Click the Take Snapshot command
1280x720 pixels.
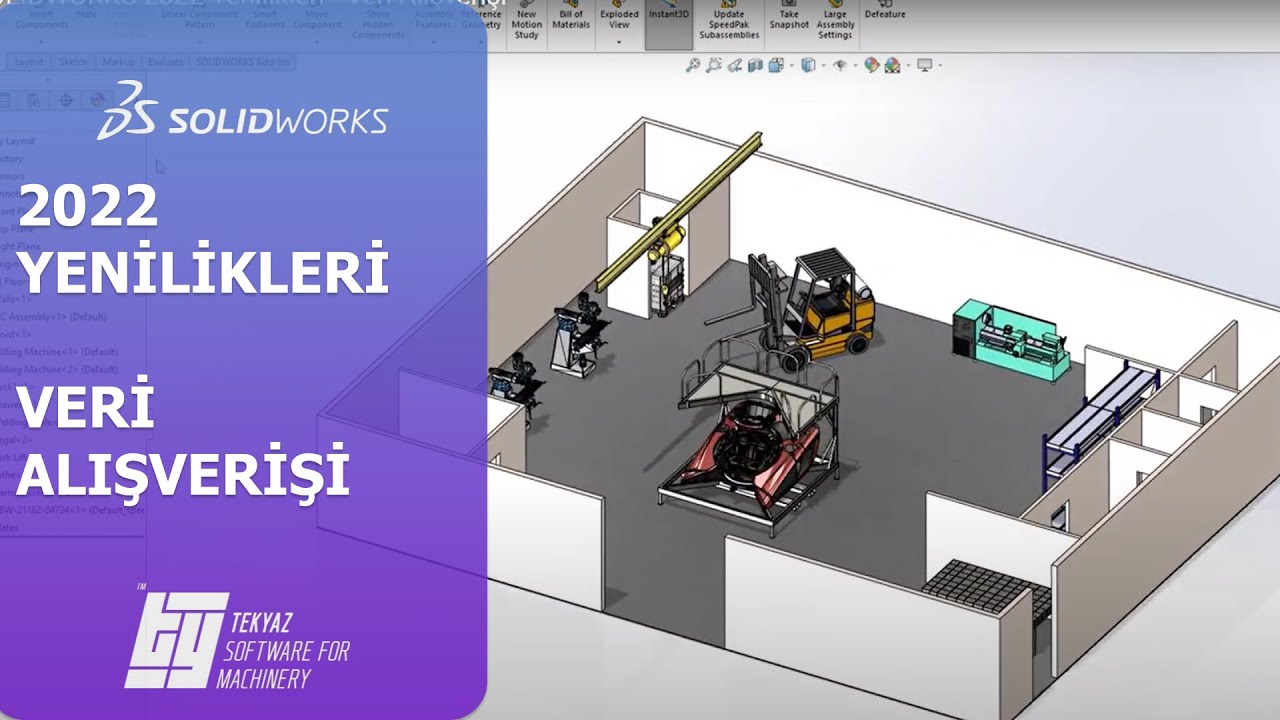[x=789, y=16]
